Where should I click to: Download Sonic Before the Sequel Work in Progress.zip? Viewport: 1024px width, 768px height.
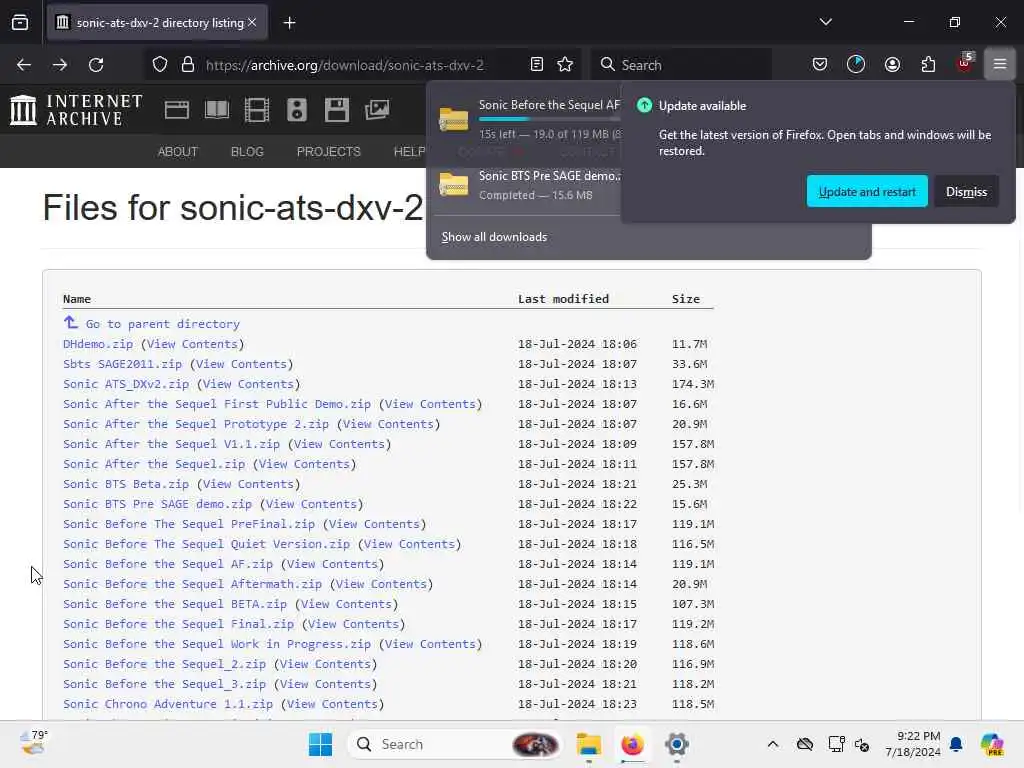217,644
